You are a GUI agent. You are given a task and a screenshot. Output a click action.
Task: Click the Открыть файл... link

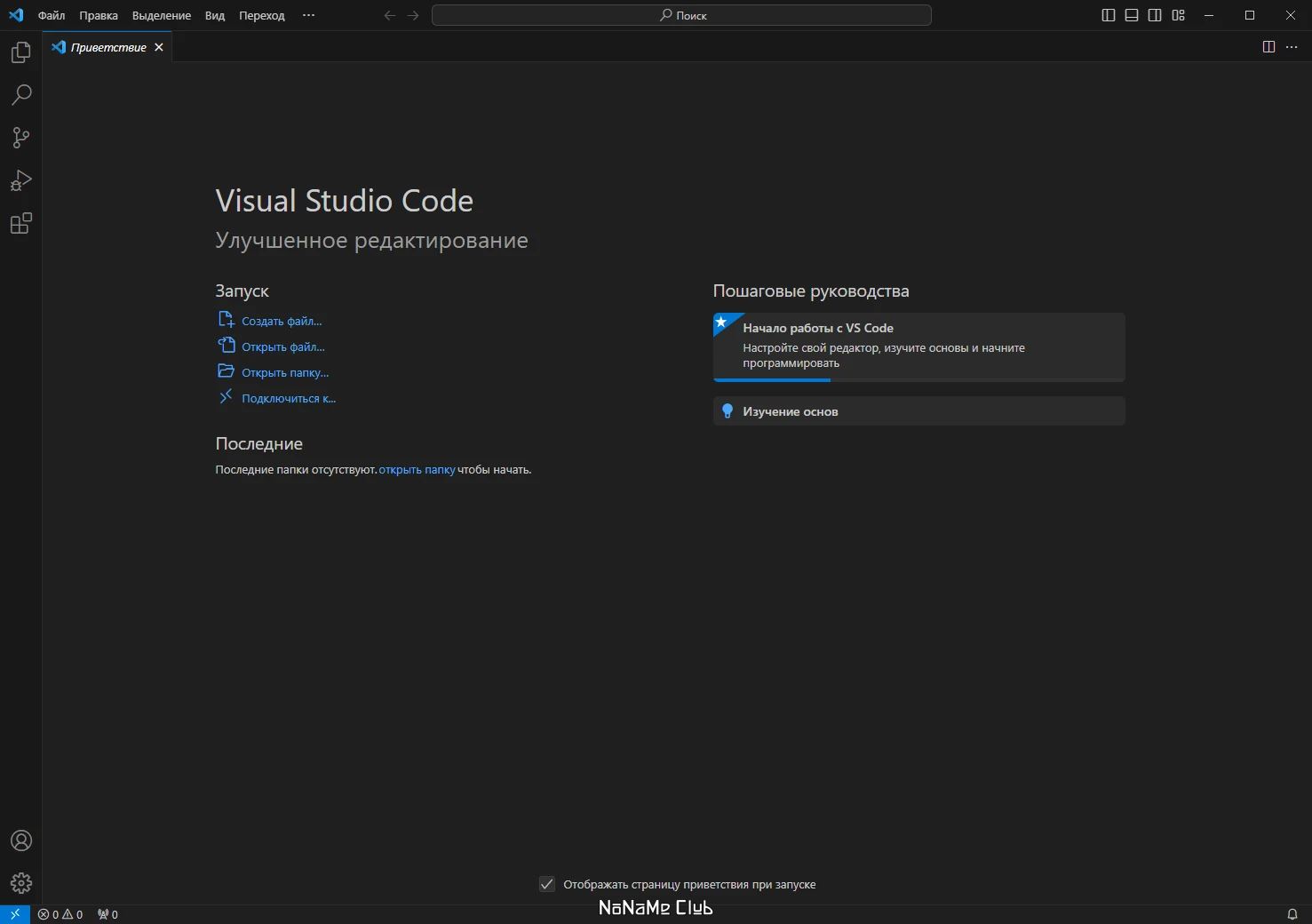(x=283, y=346)
